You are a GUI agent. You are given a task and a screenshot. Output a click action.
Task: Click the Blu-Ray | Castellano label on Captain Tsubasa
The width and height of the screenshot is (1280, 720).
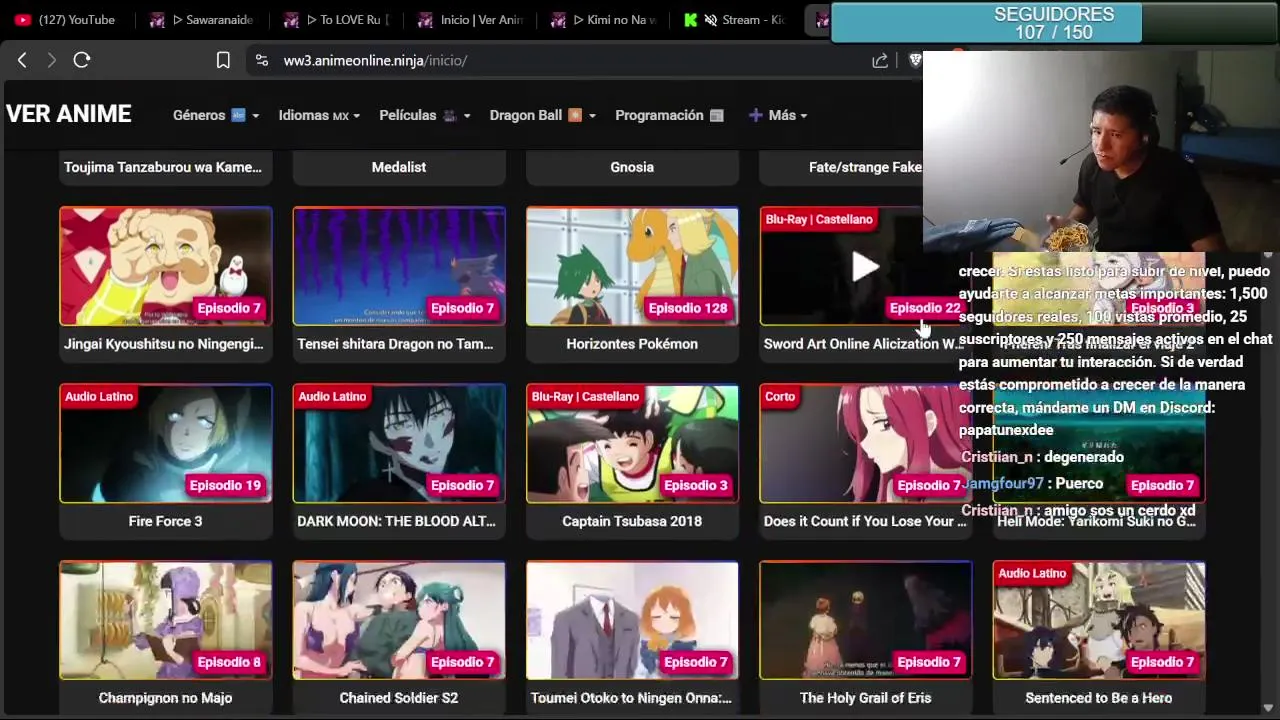[x=585, y=397]
